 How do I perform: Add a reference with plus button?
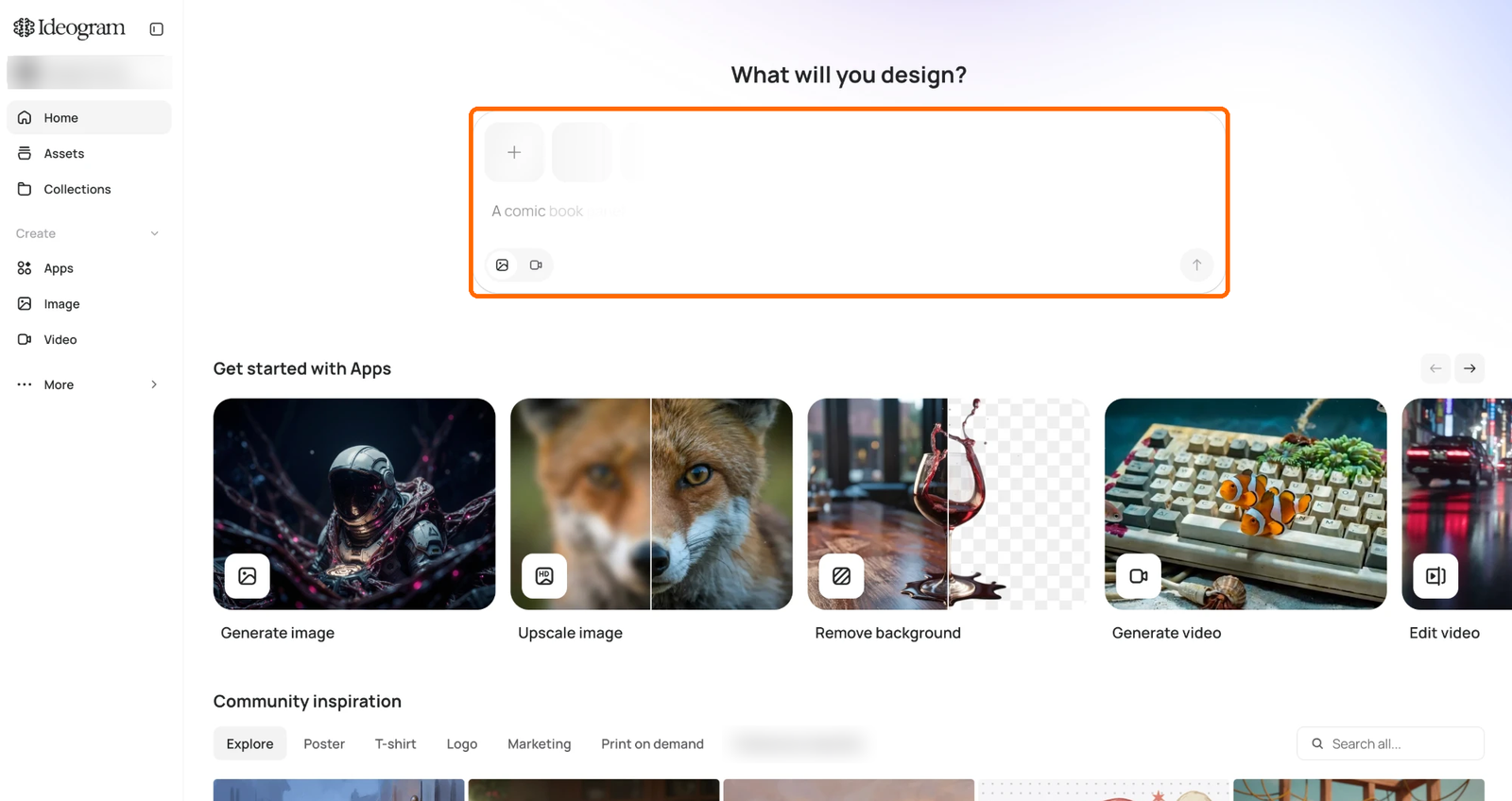[x=514, y=152]
